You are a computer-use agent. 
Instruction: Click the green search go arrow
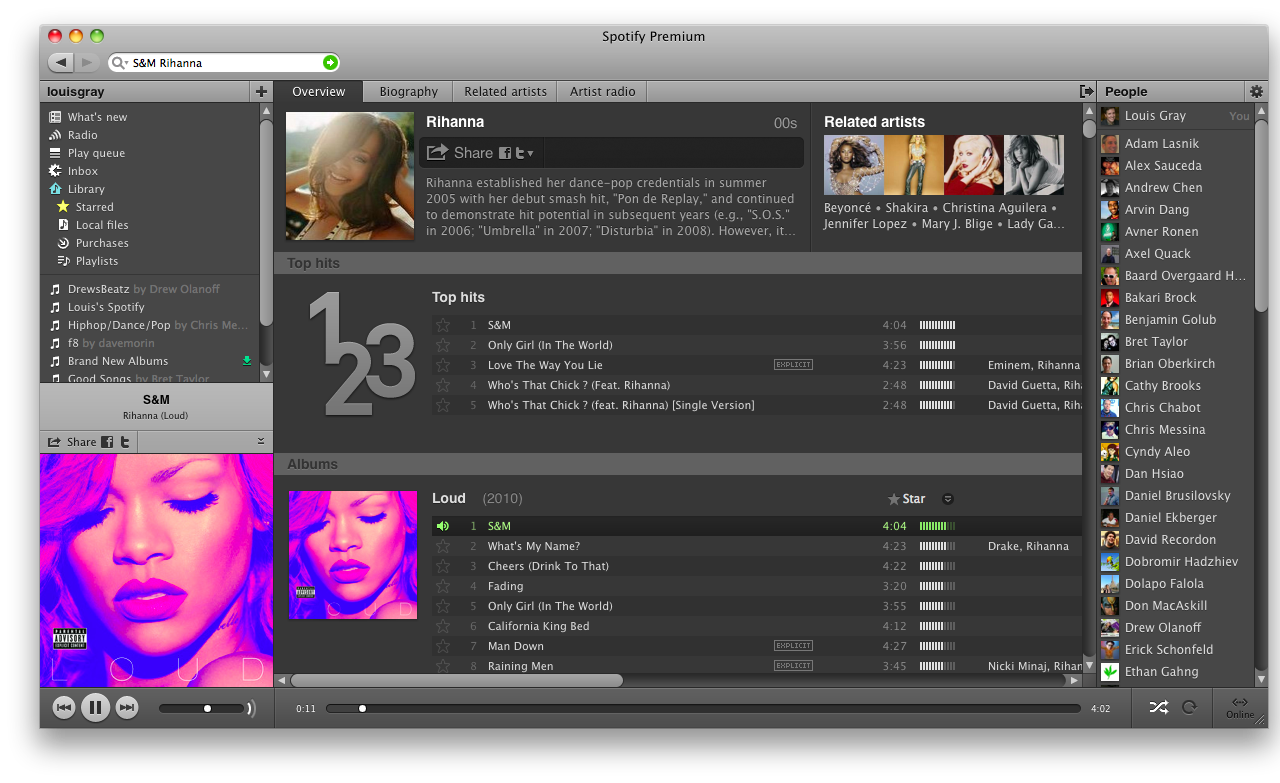330,63
